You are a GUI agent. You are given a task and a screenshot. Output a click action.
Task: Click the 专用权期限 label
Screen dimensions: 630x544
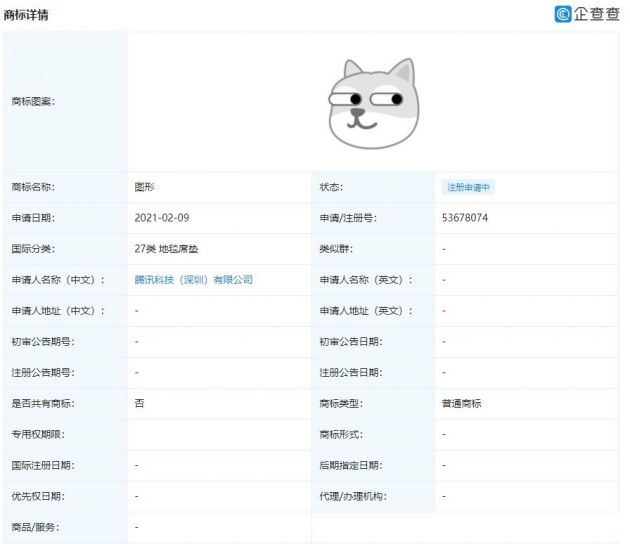38,434
